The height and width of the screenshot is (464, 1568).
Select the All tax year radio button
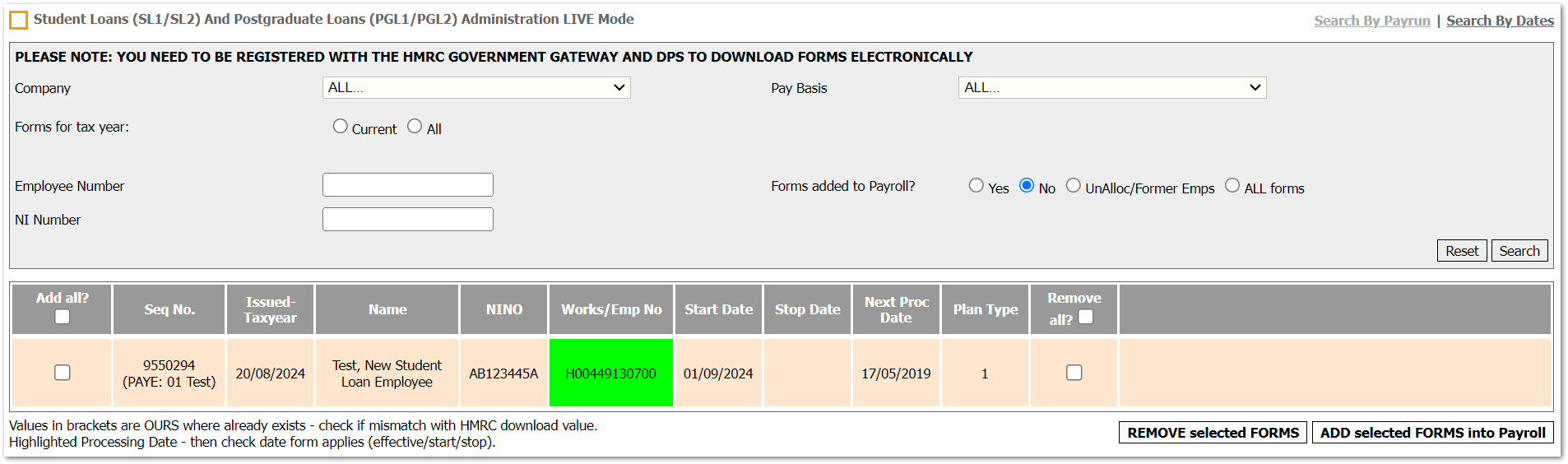pyautogui.click(x=415, y=127)
